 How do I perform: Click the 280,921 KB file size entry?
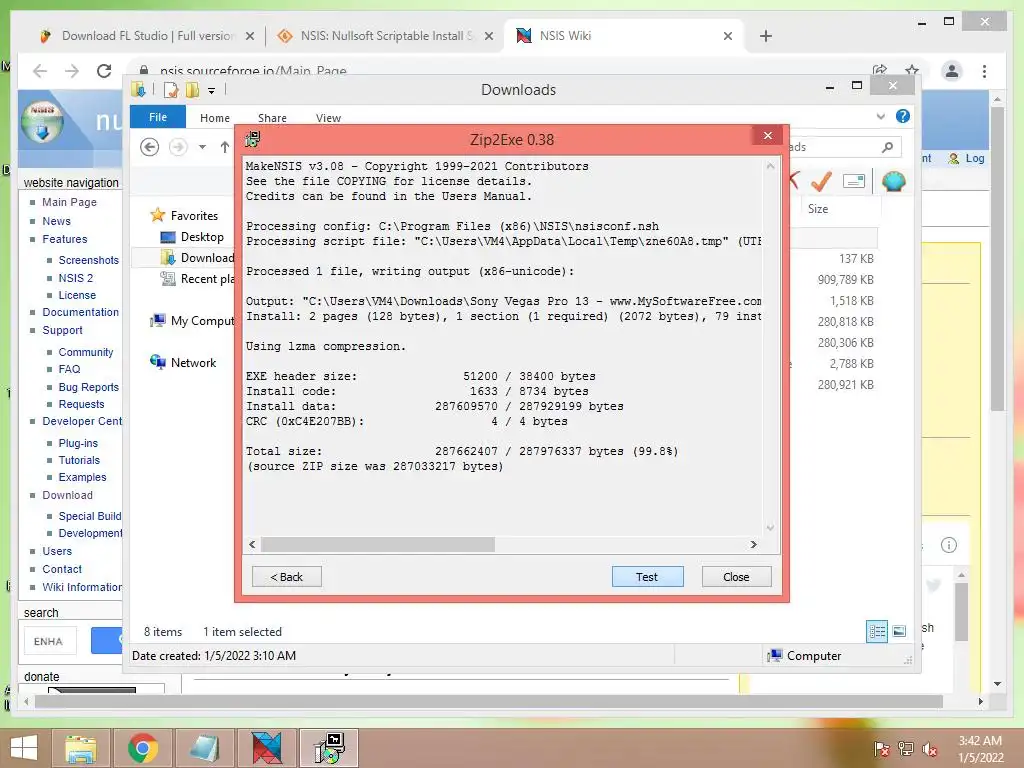[x=845, y=385]
